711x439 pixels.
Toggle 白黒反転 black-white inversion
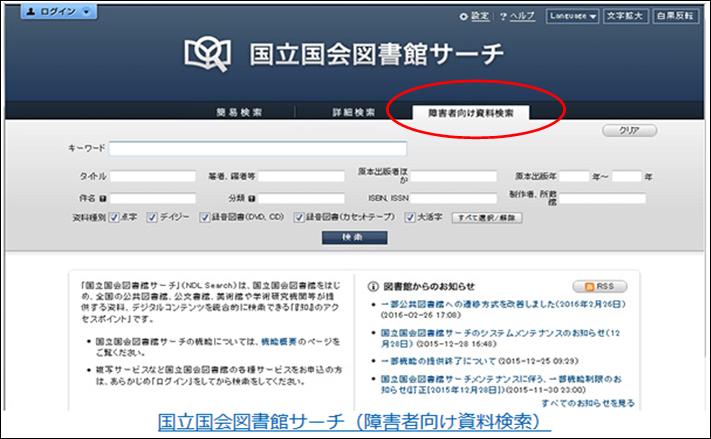[675, 16]
